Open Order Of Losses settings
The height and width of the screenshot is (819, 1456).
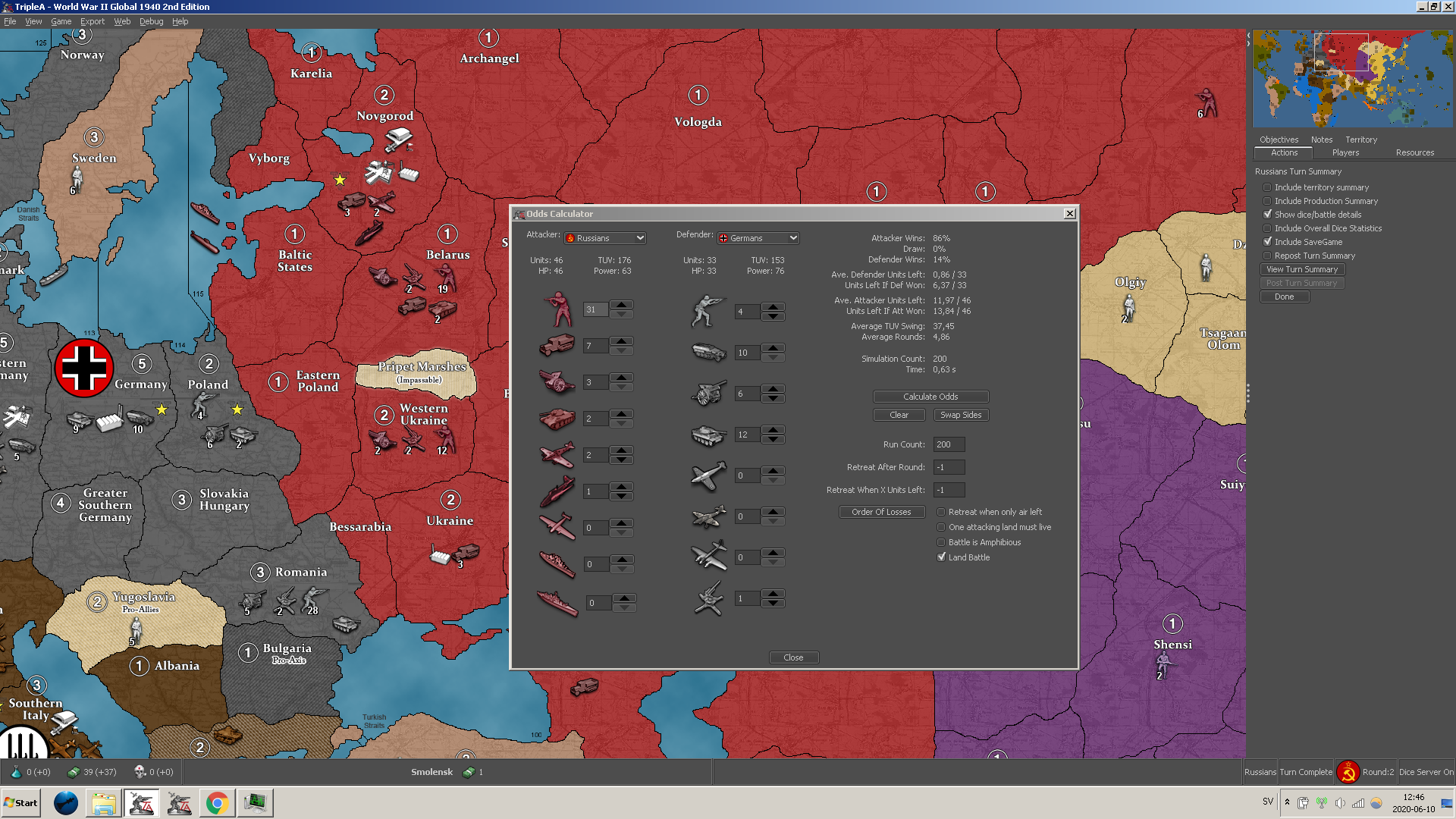click(881, 512)
